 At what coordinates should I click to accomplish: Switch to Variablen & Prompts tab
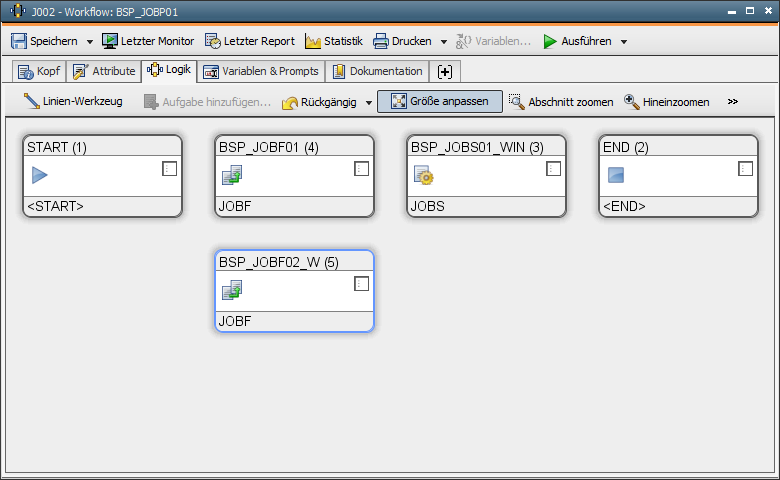click(261, 71)
